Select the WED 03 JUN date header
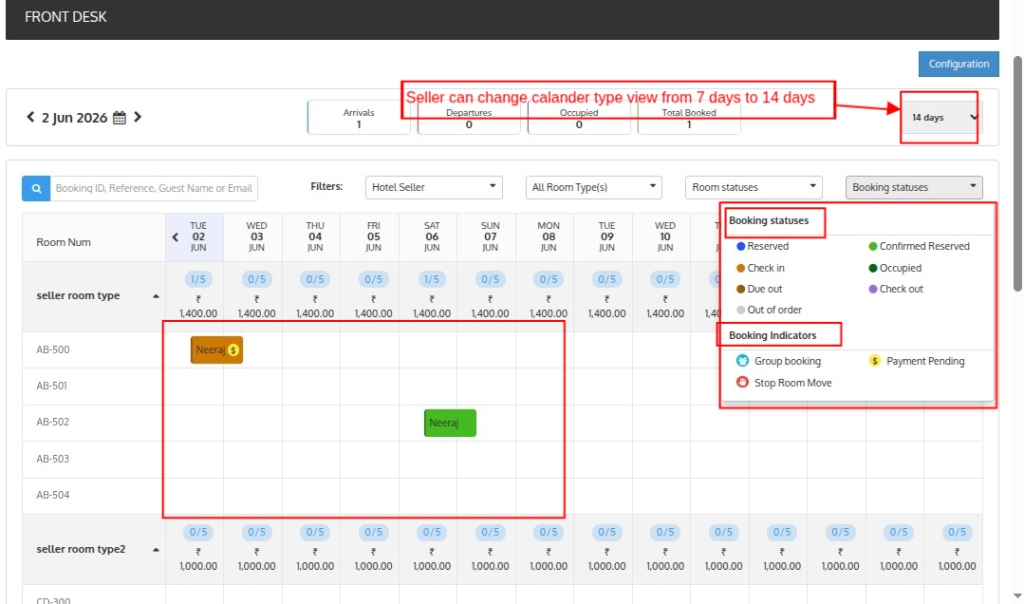This screenshot has height=604, width=1024. pyautogui.click(x=257, y=236)
